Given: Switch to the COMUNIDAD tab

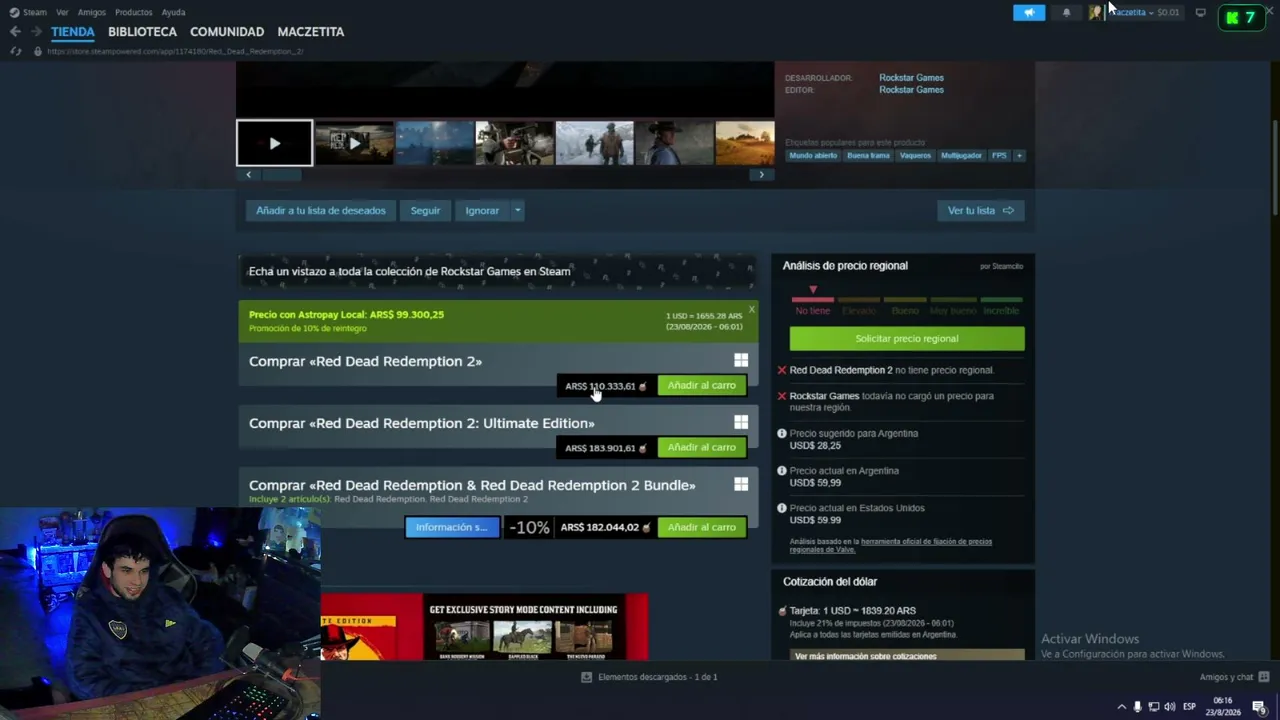Looking at the screenshot, I should 227,32.
